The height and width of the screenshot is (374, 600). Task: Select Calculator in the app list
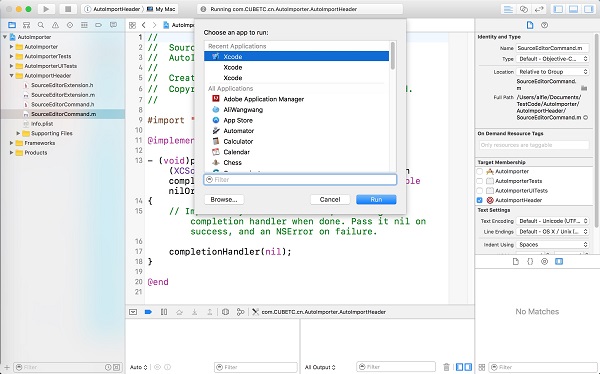click(297, 141)
